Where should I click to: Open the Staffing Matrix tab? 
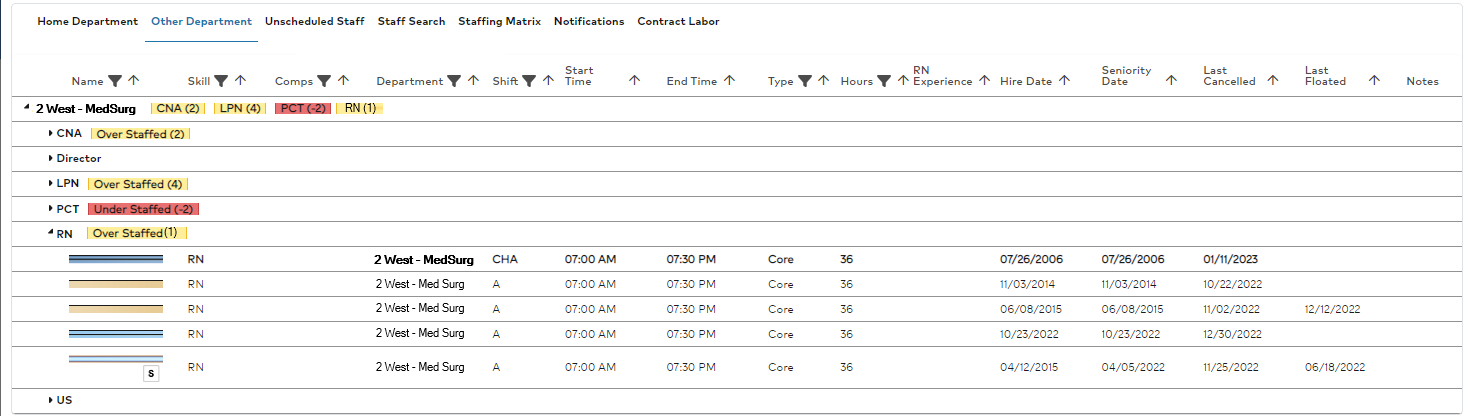click(x=499, y=21)
